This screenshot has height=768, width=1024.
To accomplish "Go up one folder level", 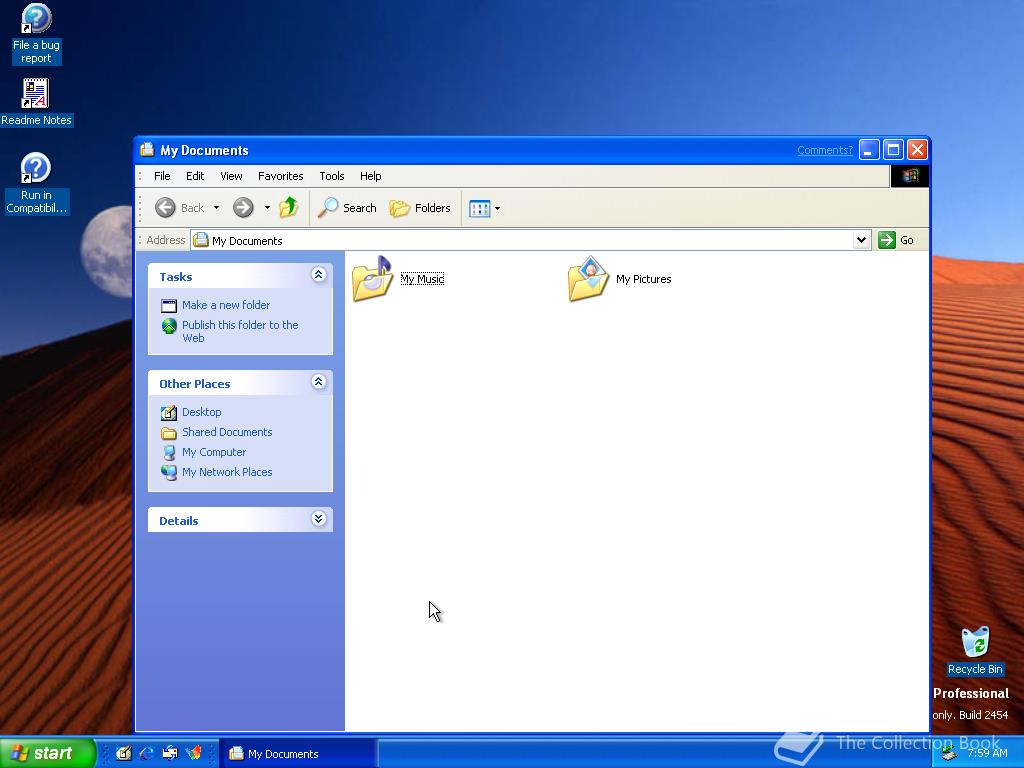I will tap(289, 208).
